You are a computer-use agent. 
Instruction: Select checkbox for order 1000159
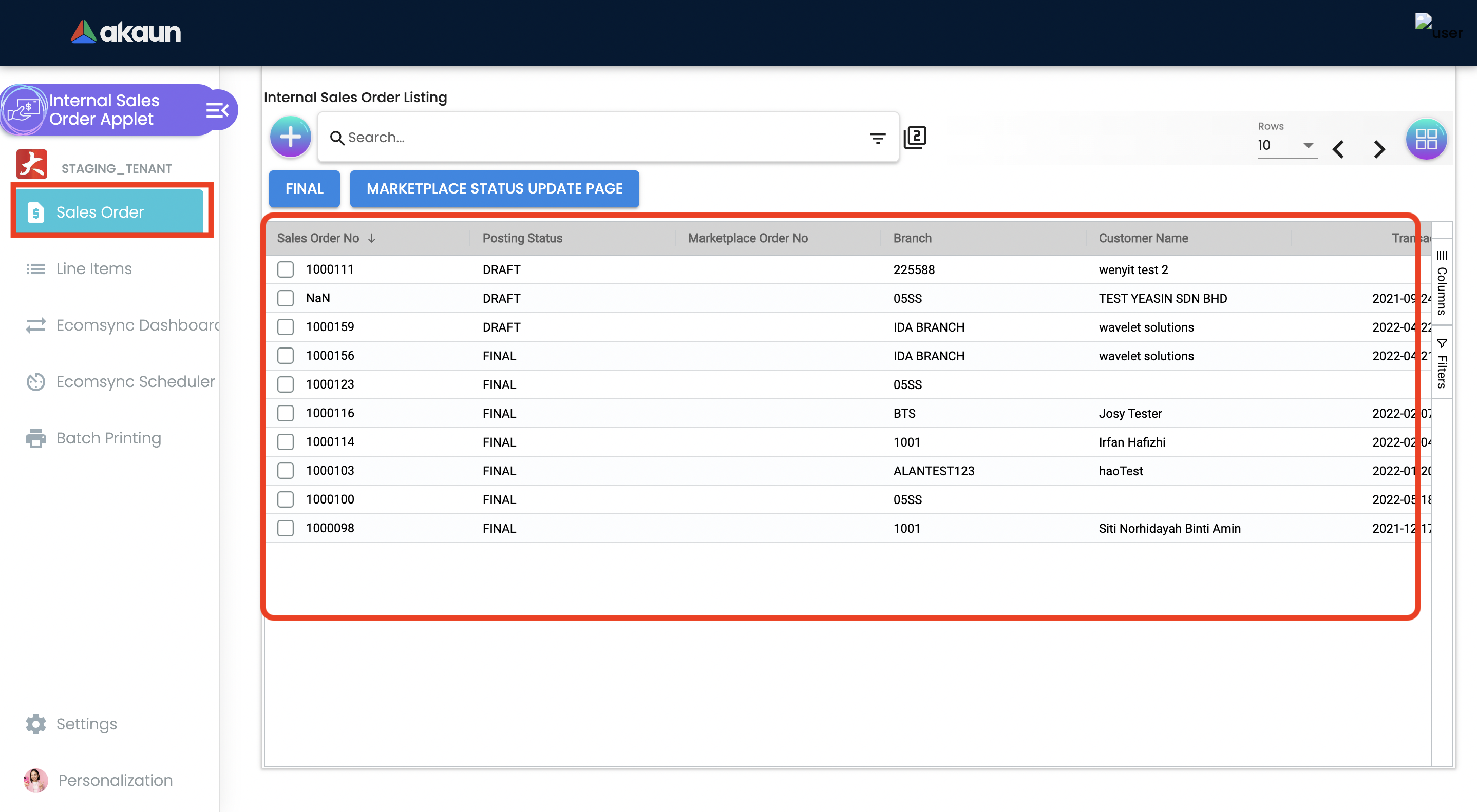click(286, 326)
